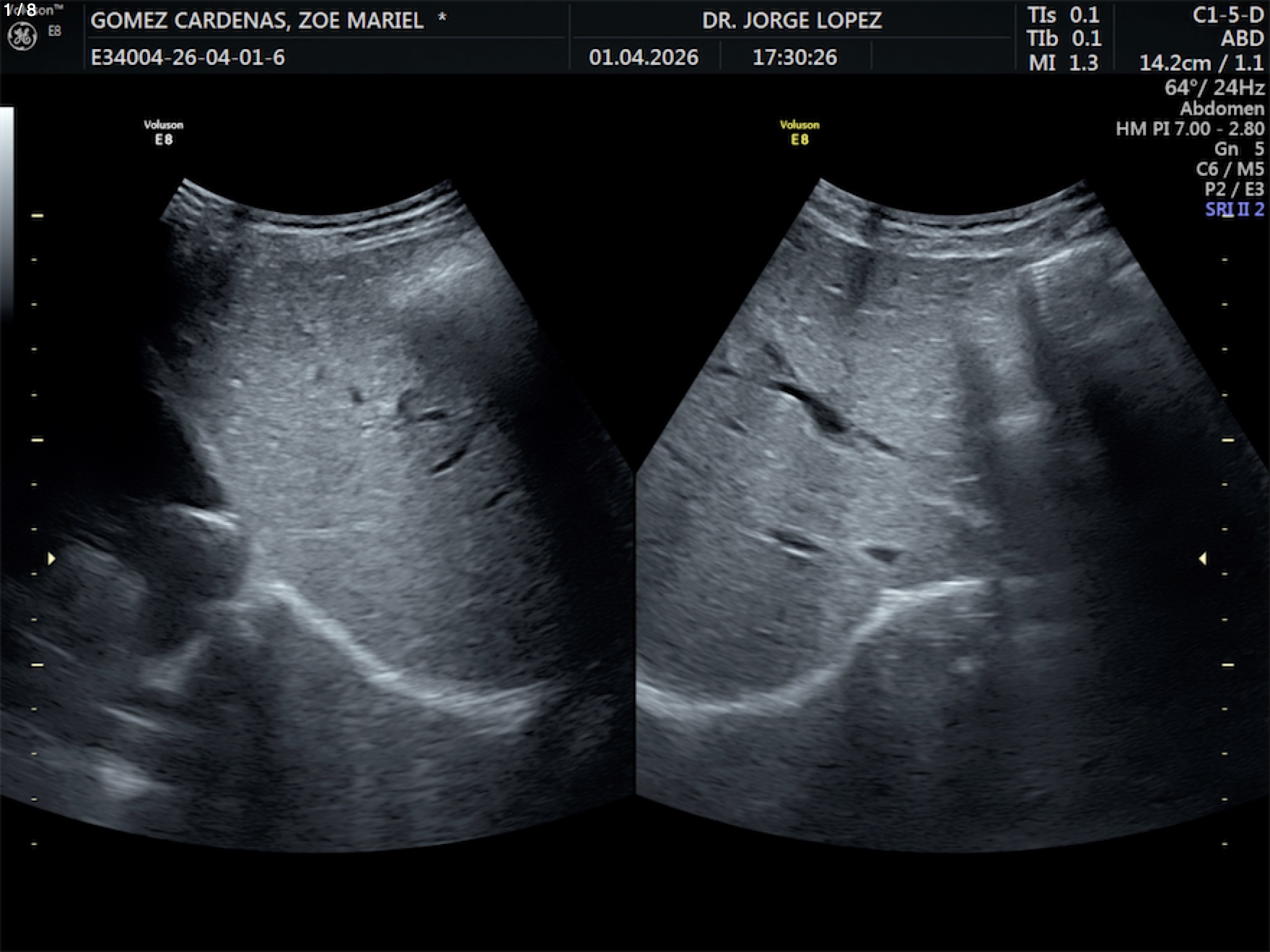Select the C1-5-D probe label
1270x952 pixels.
(x=1227, y=16)
